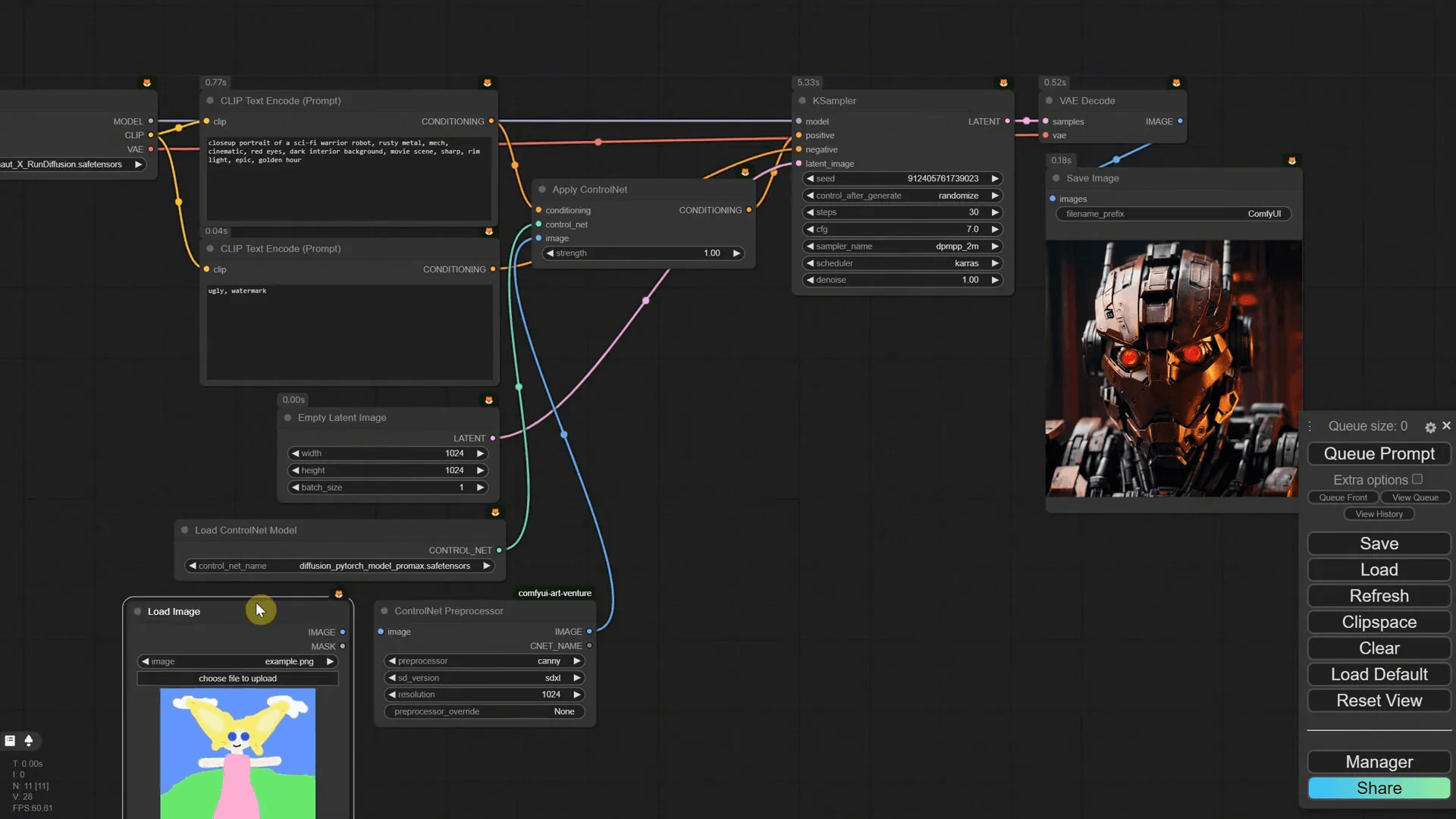
Task: Click the fox badge on the VAE Decode node
Action: point(1176,82)
